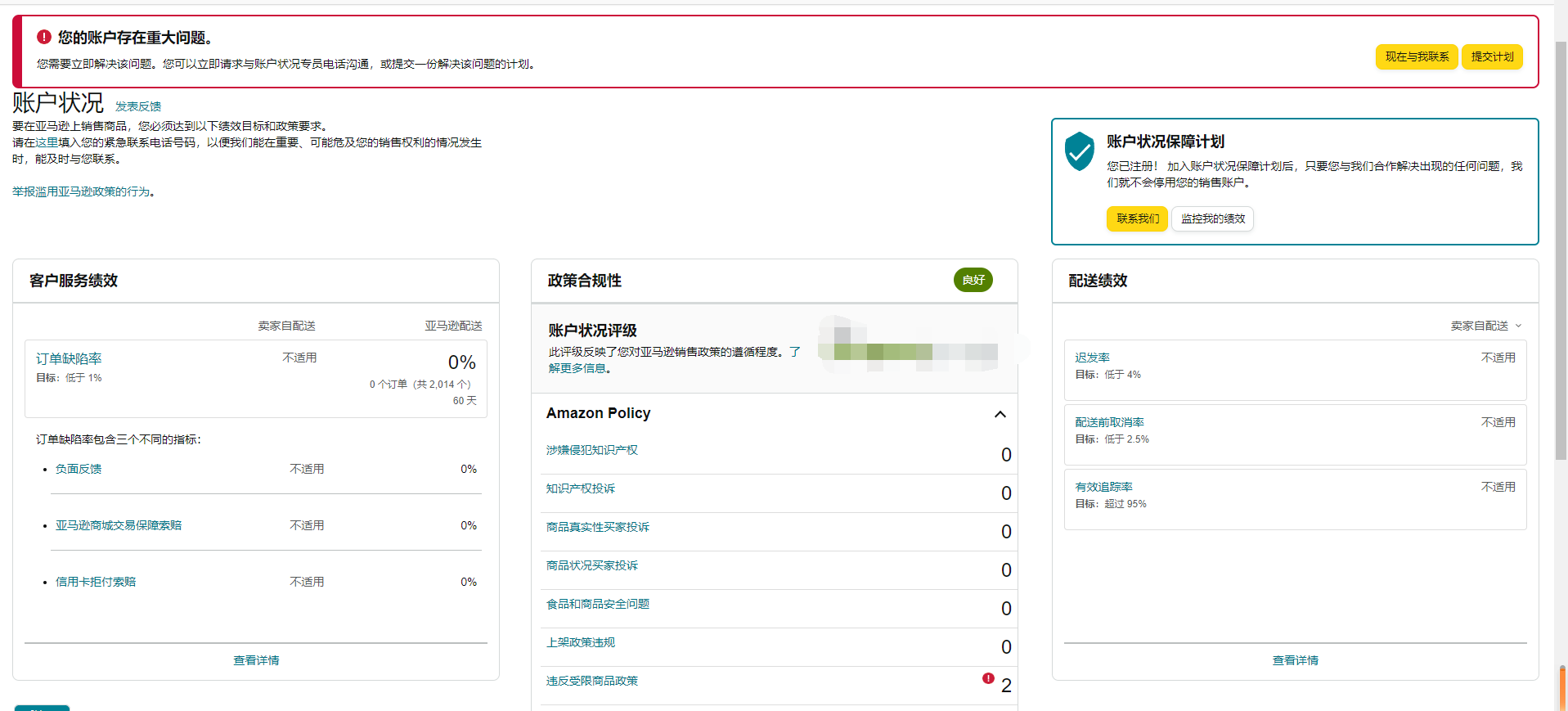The image size is (1568, 711).
Task: Click 不适用 value in 有效追踪率 row
Action: 1498,487
